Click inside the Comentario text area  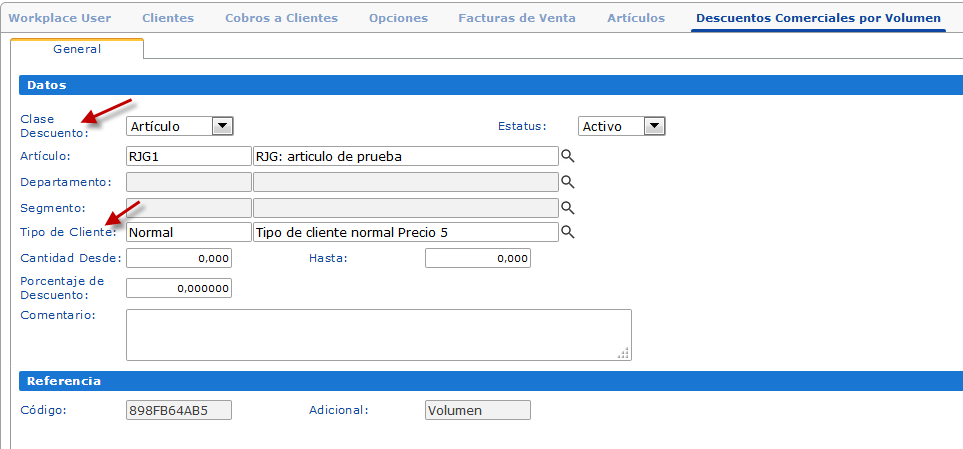378,334
